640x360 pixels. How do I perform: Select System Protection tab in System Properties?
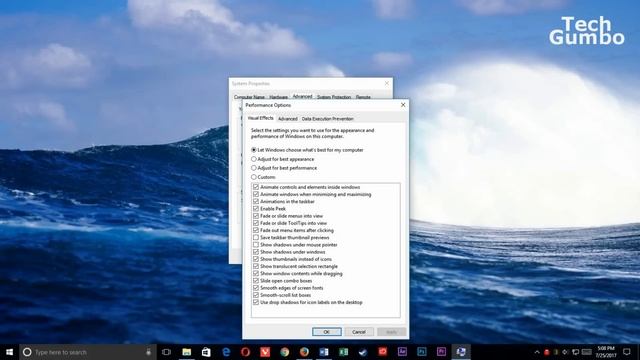click(334, 97)
